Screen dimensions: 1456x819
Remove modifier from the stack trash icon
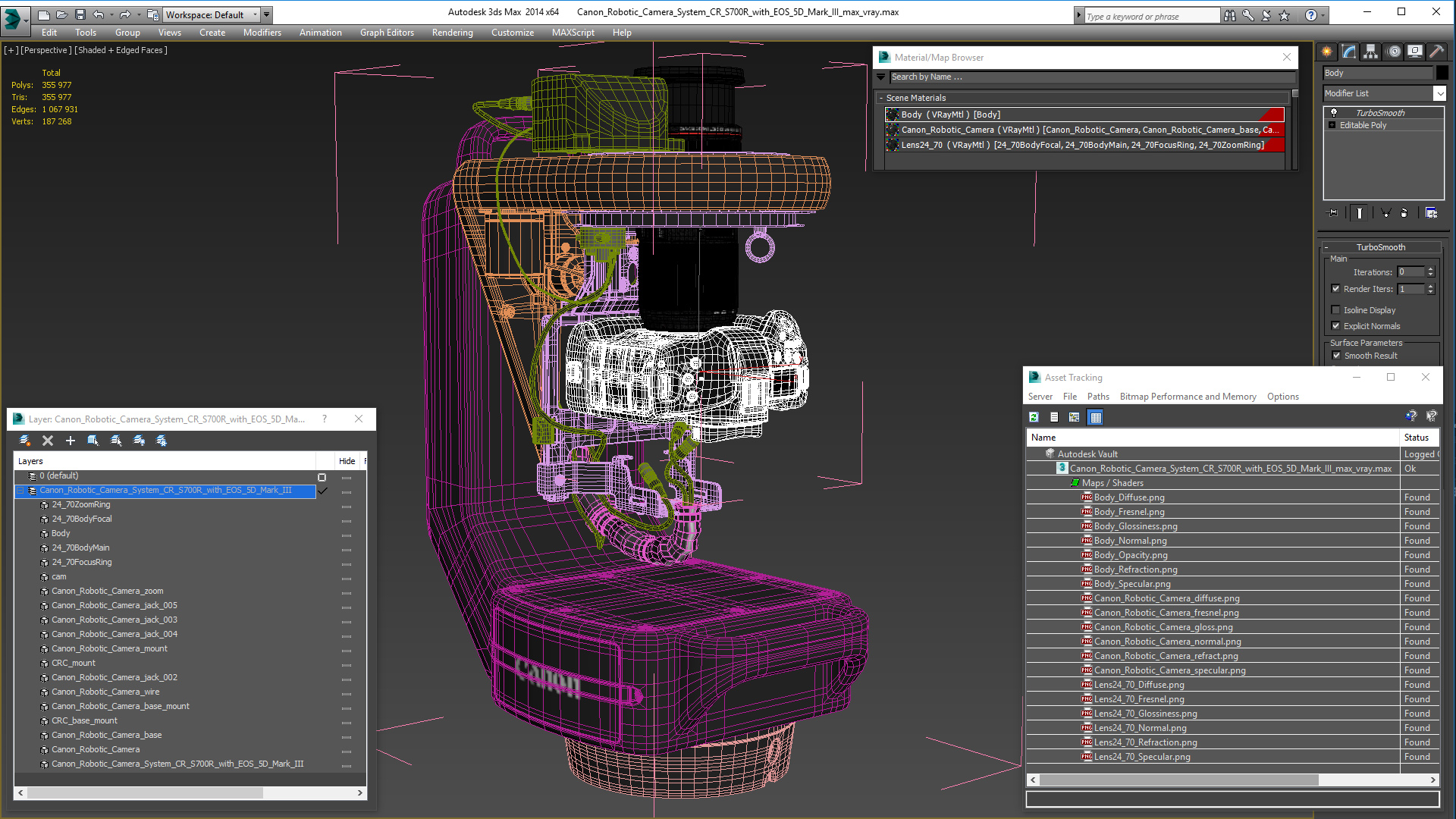tap(1404, 213)
